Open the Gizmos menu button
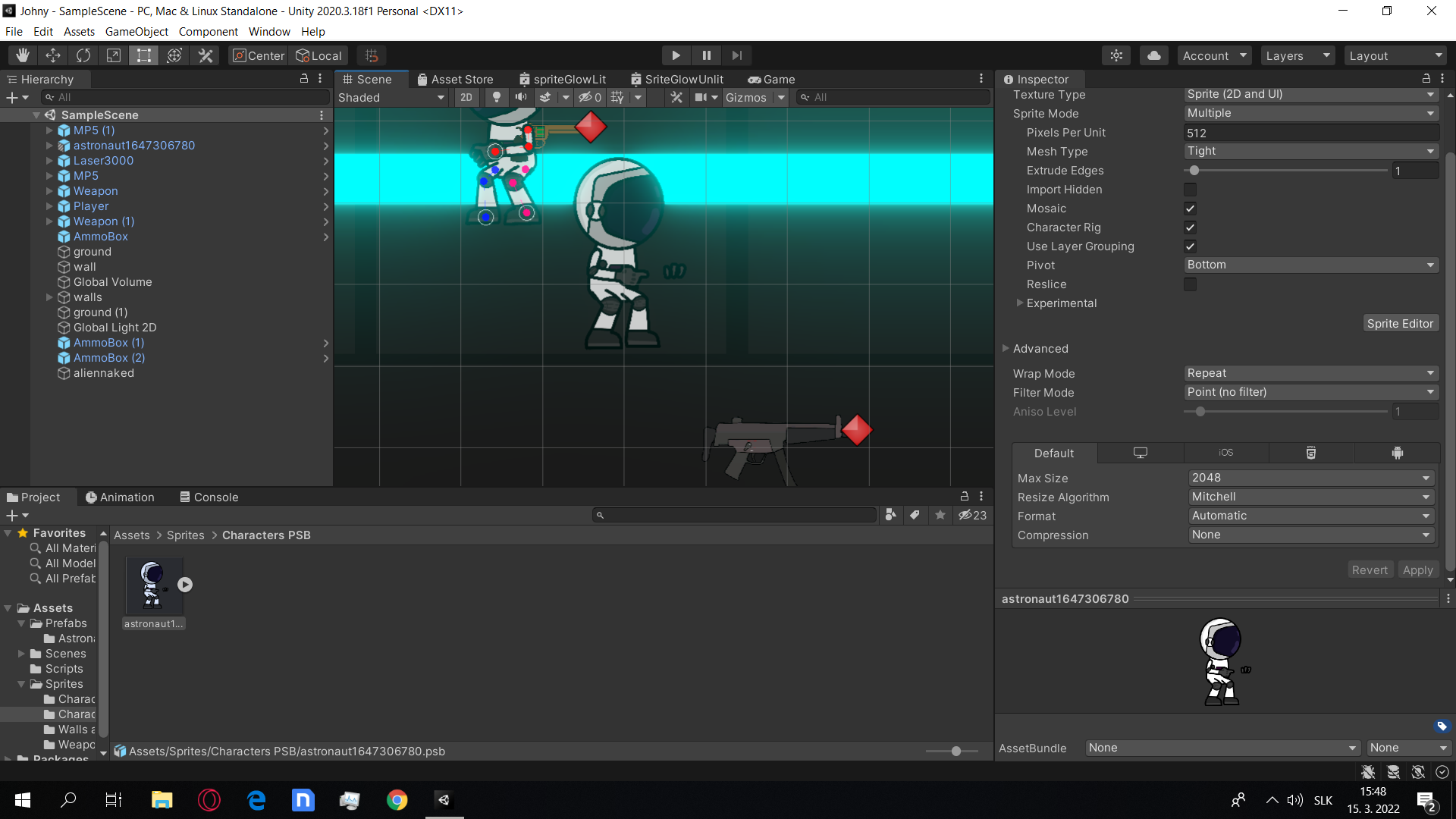1456x819 pixels. point(746,97)
